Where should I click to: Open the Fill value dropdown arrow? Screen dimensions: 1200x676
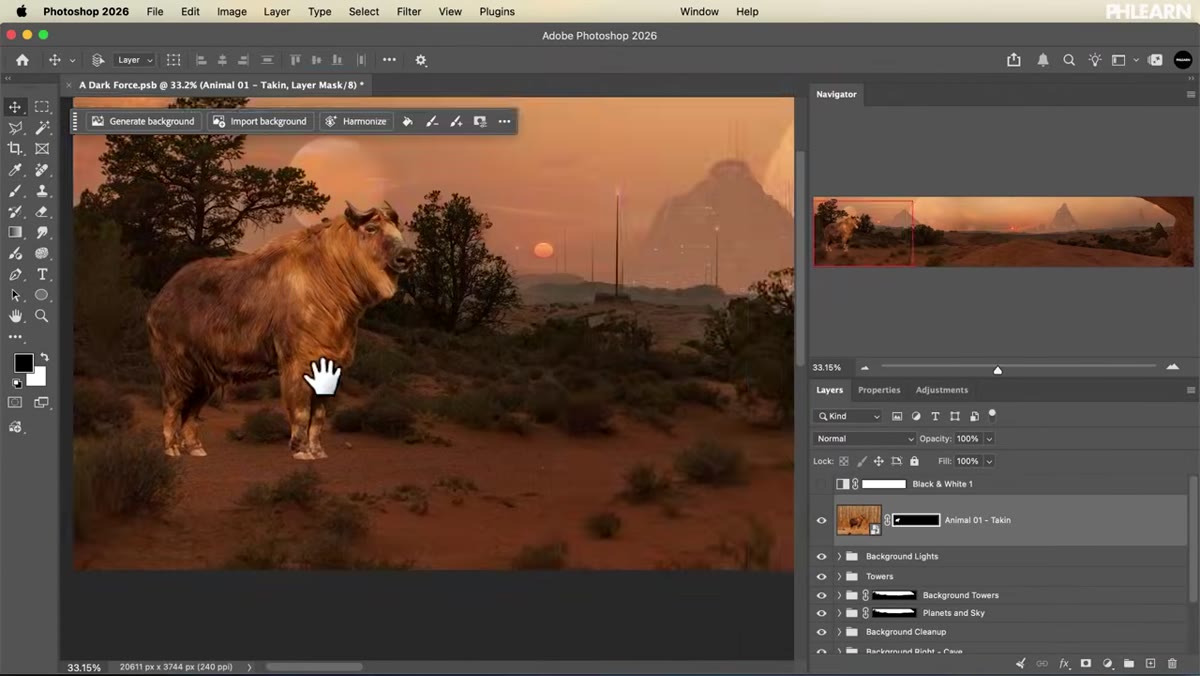pos(989,461)
